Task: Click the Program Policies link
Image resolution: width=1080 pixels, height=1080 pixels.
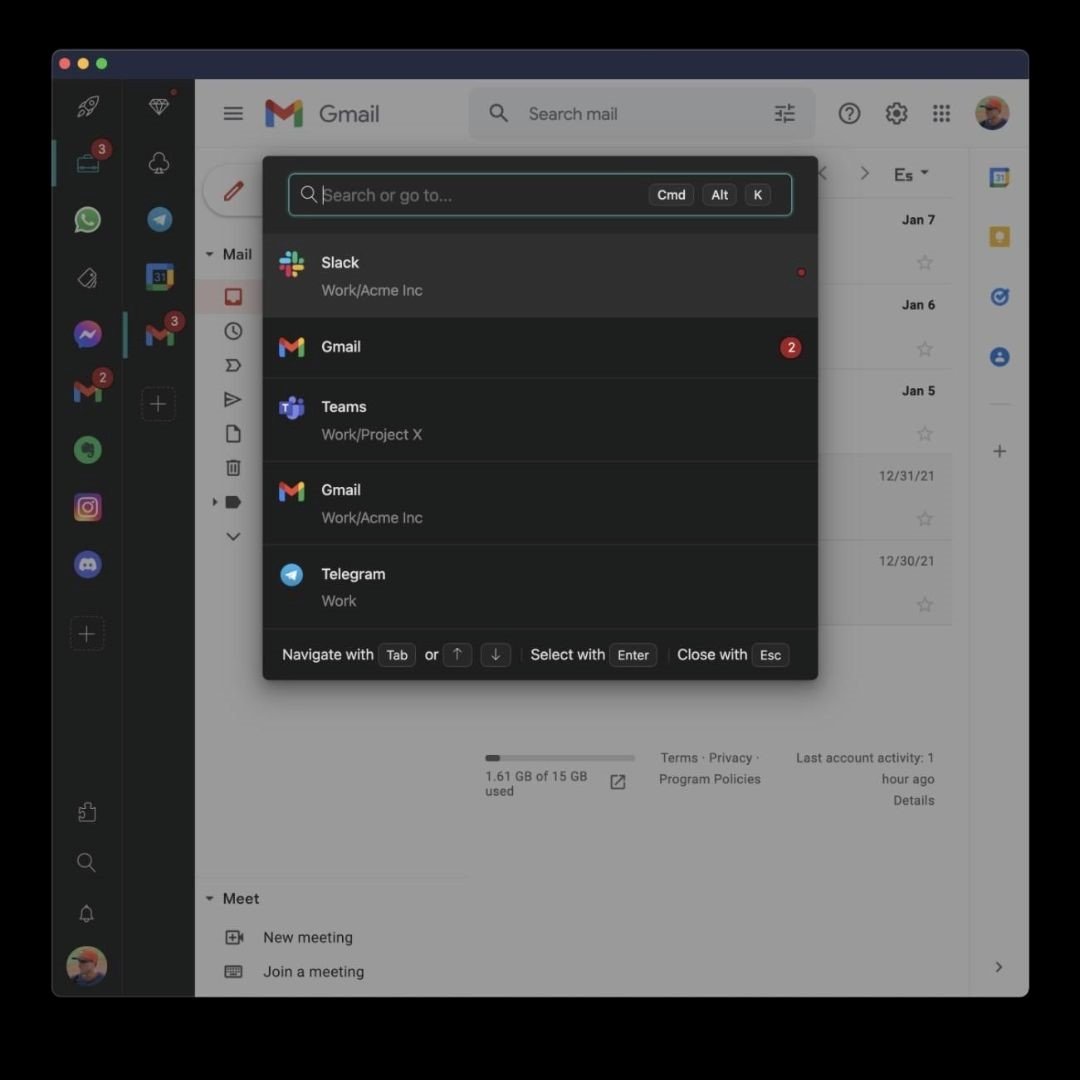Action: tap(709, 779)
